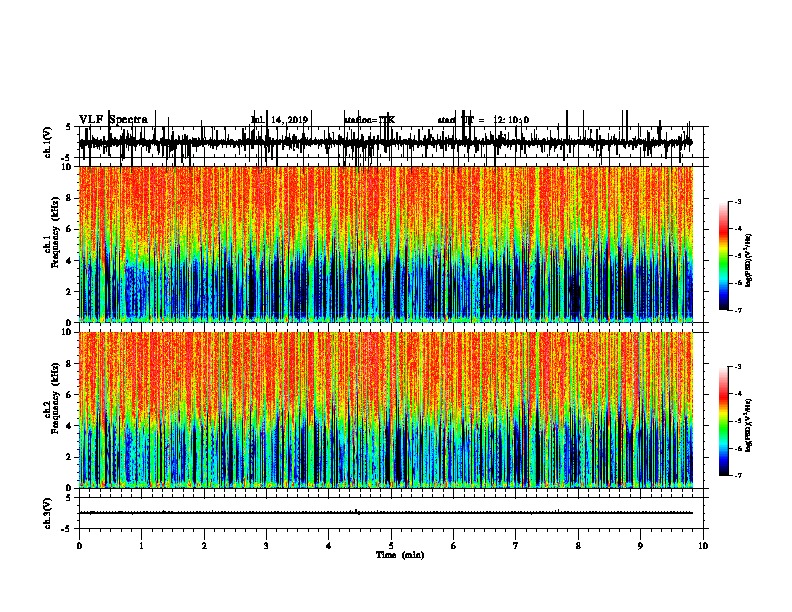Click time axis tick label "1"
This screenshot has height=612, width=792.
tap(141, 546)
